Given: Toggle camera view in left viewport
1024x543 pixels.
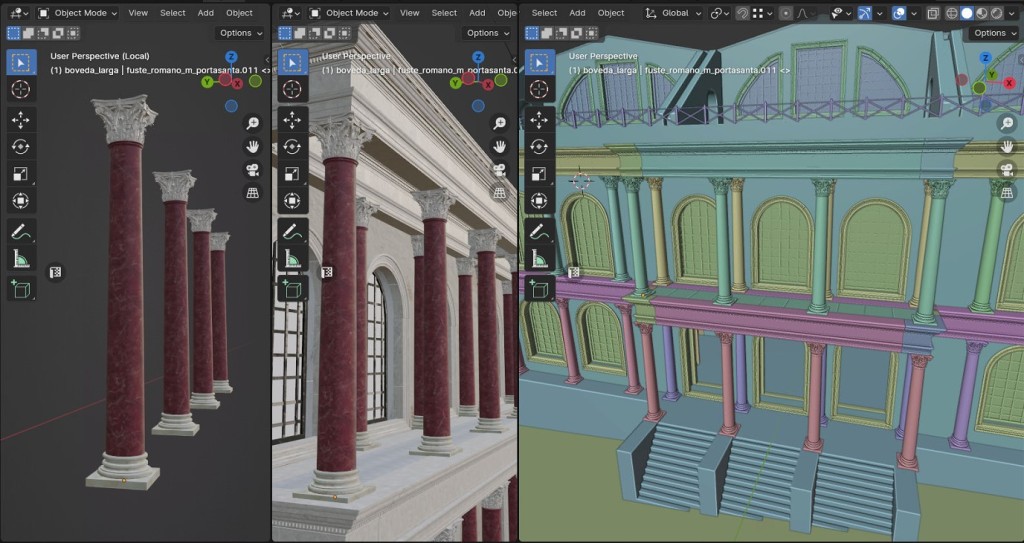Looking at the screenshot, I should click(252, 169).
